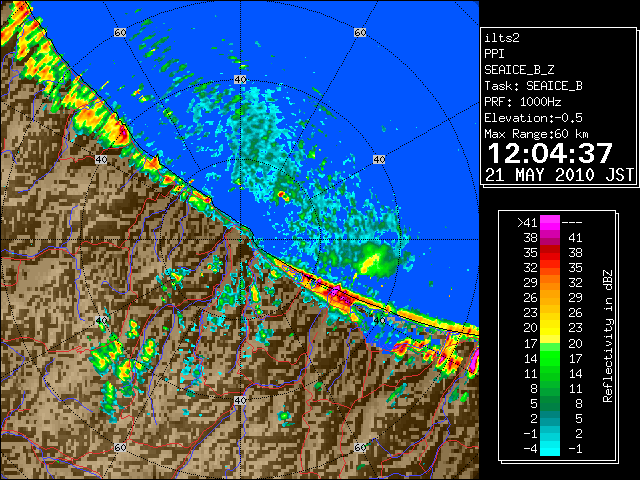Pick the bright green swatch beside legend value 14

coord(550,358)
